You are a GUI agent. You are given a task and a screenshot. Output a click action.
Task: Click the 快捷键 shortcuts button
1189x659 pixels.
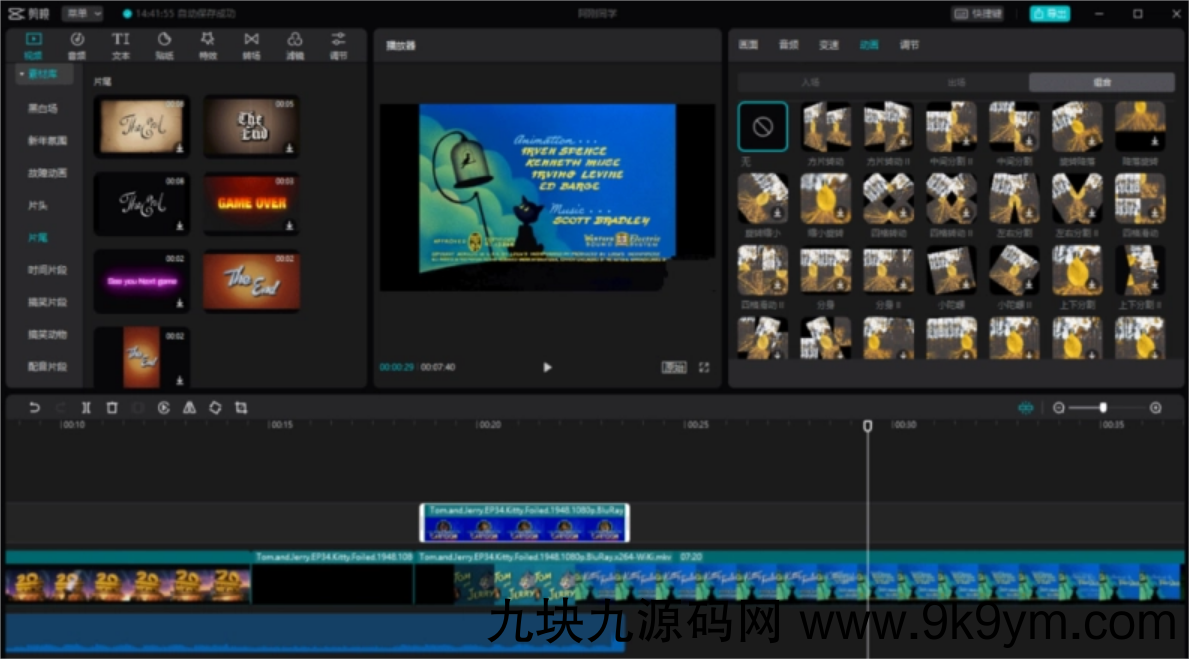[x=977, y=14]
